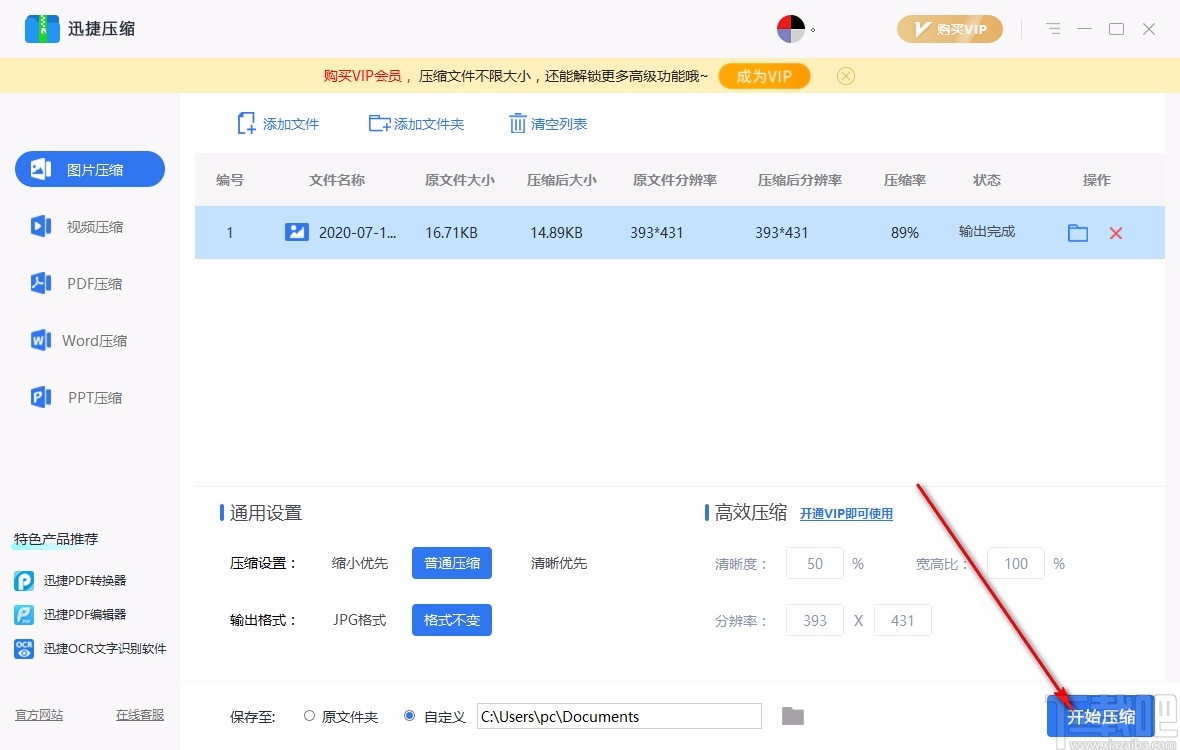Open the PPT压缩 tool
This screenshot has width=1180, height=750.
point(40,397)
